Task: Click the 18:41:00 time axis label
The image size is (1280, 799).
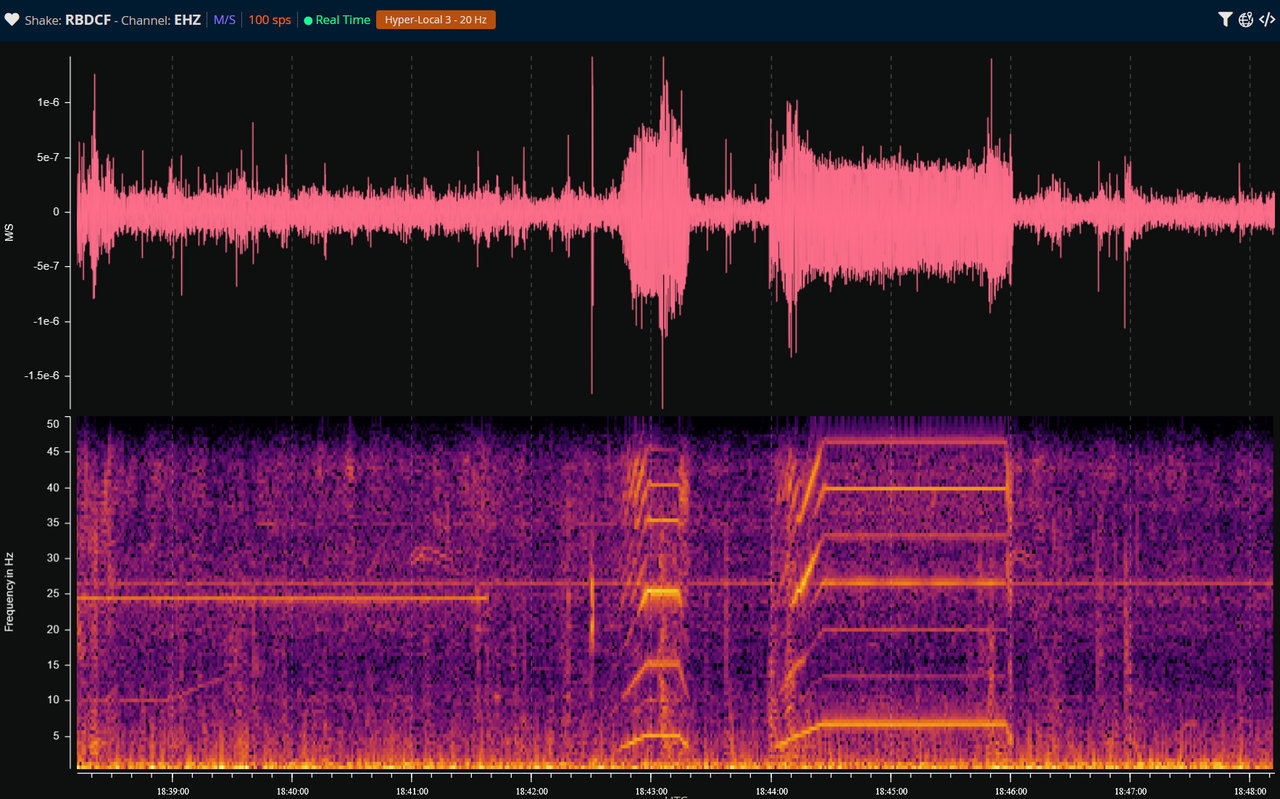Action: pyautogui.click(x=411, y=790)
